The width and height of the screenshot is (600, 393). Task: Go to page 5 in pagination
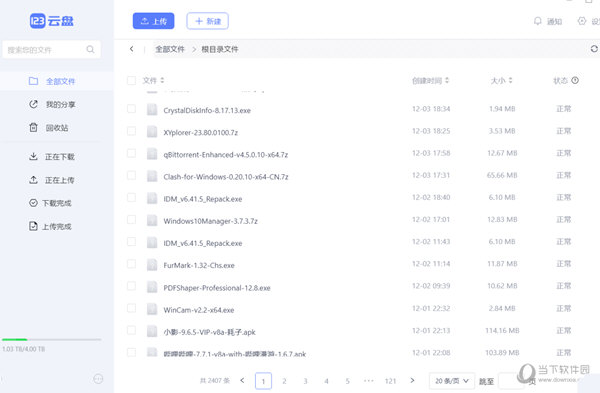(x=347, y=381)
